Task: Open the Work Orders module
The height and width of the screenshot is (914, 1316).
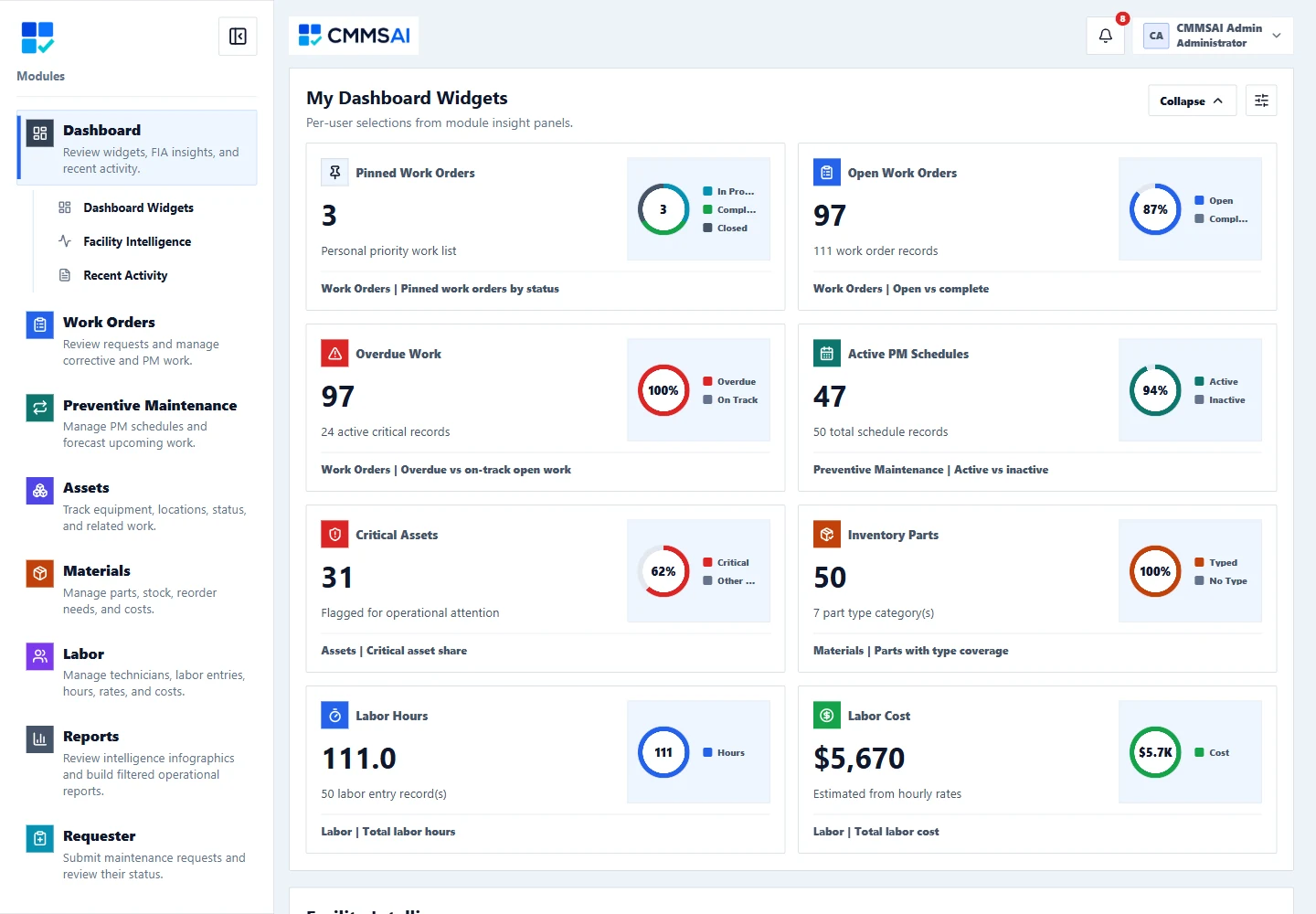Action: coord(137,341)
